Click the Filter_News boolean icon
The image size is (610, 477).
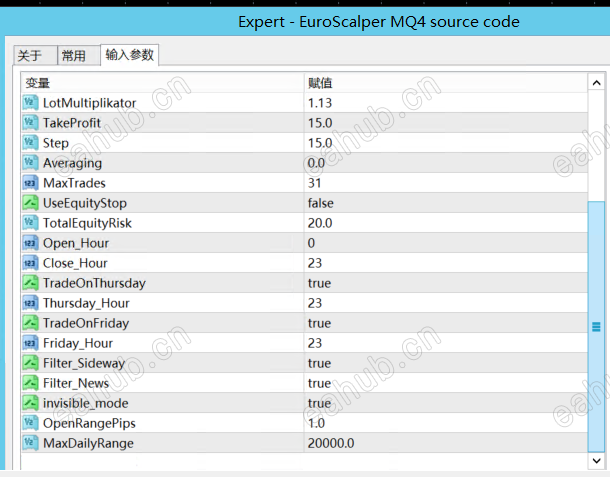(x=30, y=383)
